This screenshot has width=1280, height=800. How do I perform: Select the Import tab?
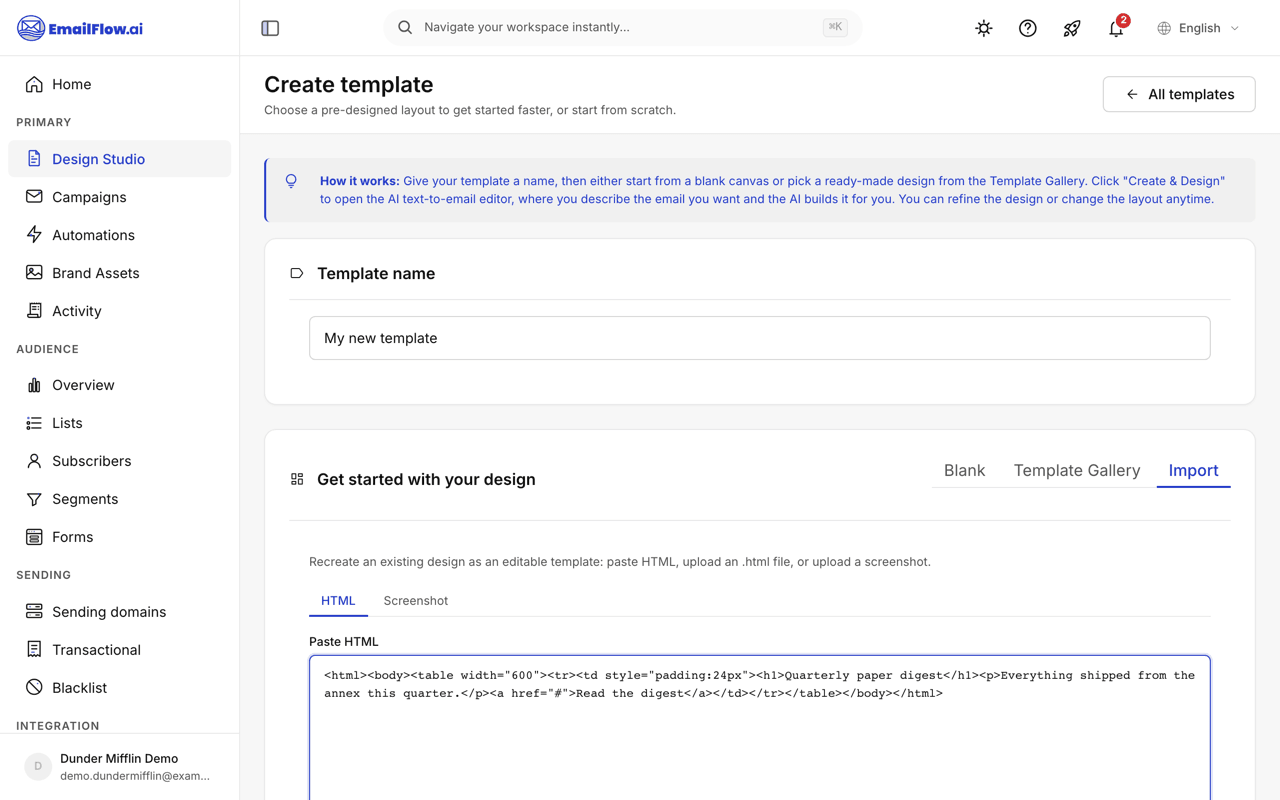tap(1193, 470)
